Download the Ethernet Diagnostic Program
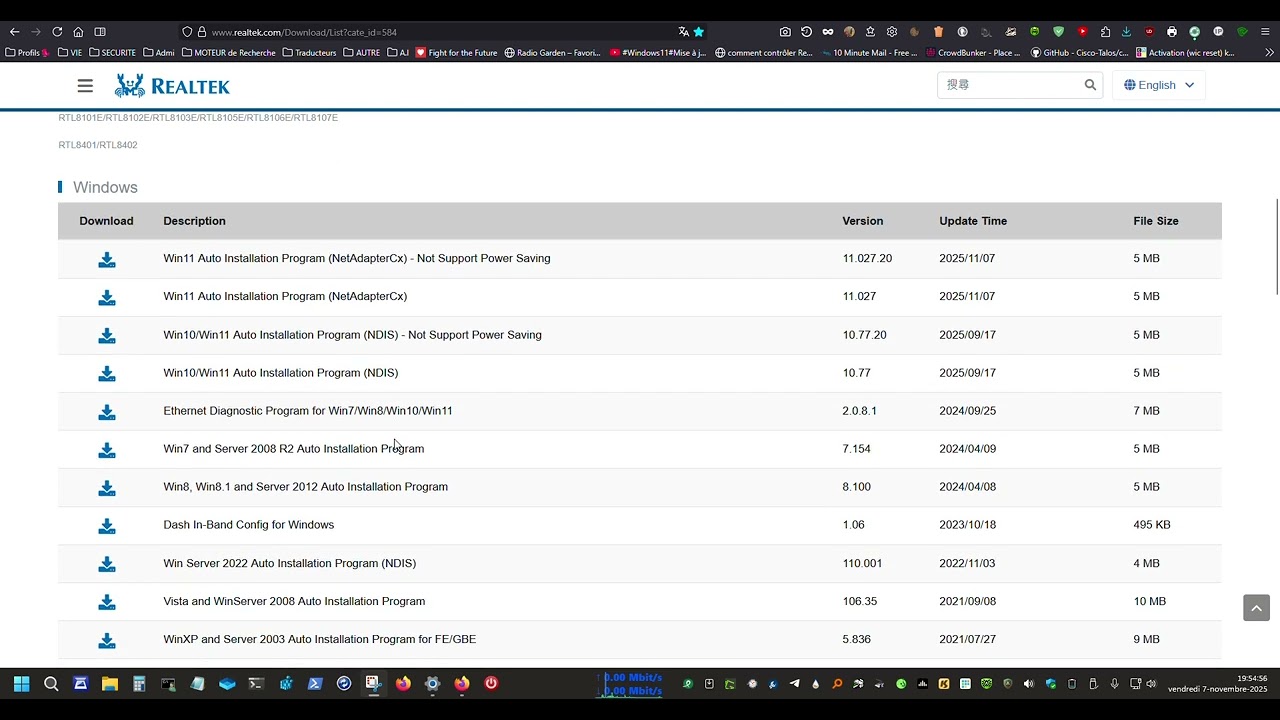1280x720 pixels. point(107,412)
